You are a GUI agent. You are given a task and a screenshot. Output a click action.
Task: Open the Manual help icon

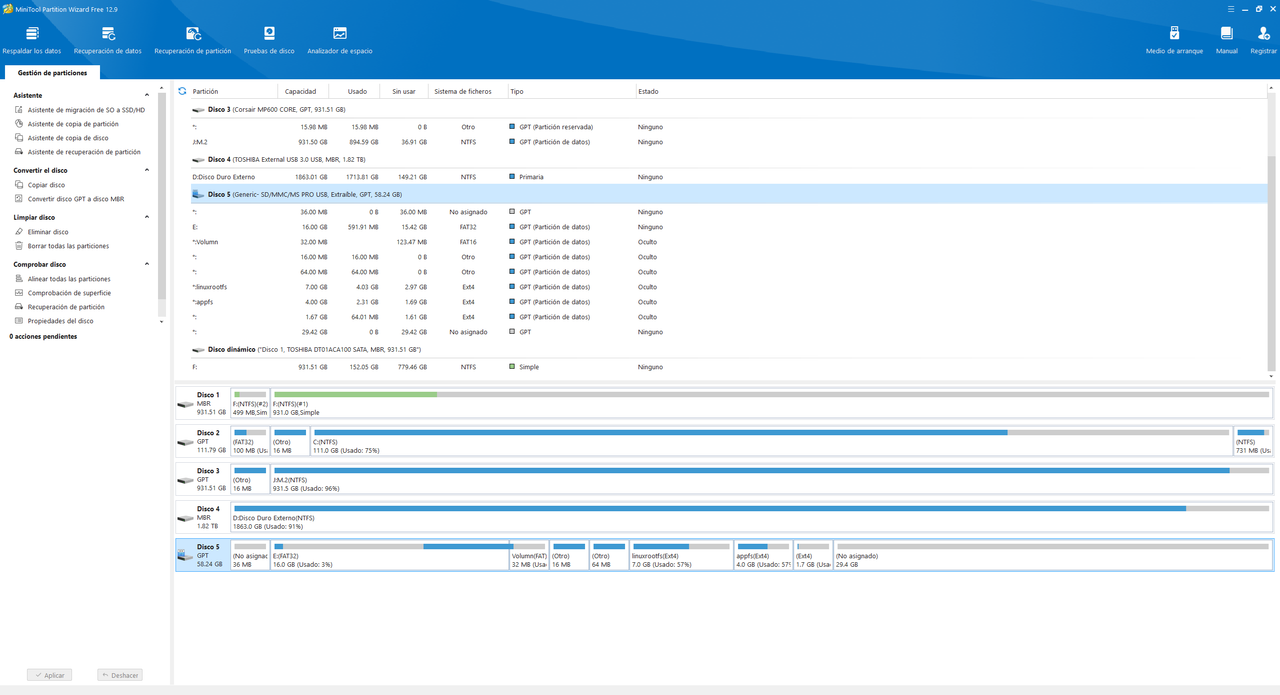pos(1227,40)
